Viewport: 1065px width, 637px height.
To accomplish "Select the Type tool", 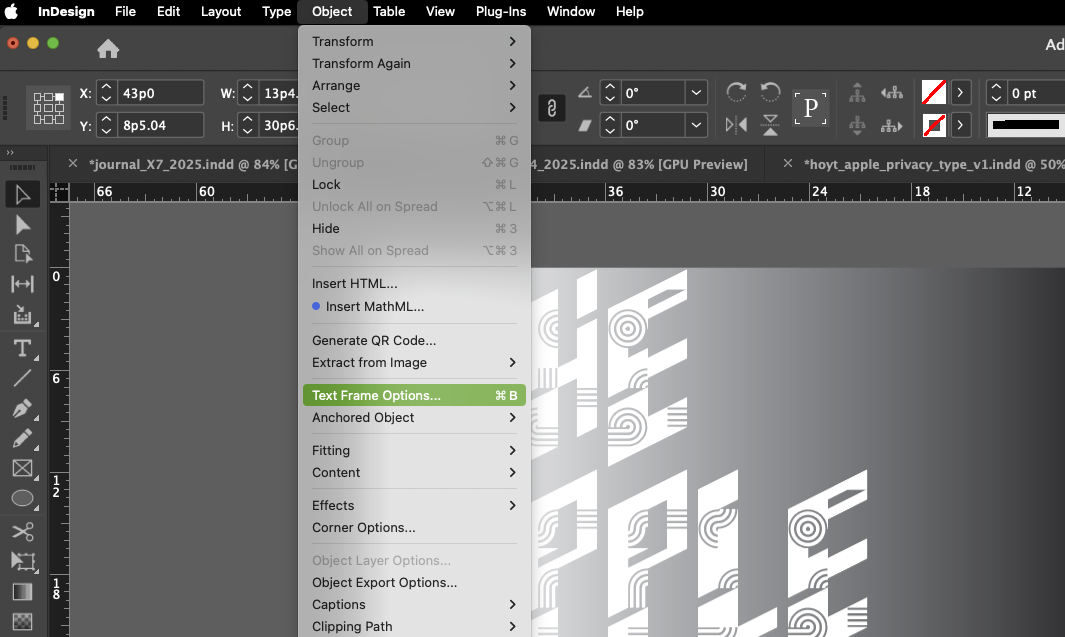I will pos(22,349).
